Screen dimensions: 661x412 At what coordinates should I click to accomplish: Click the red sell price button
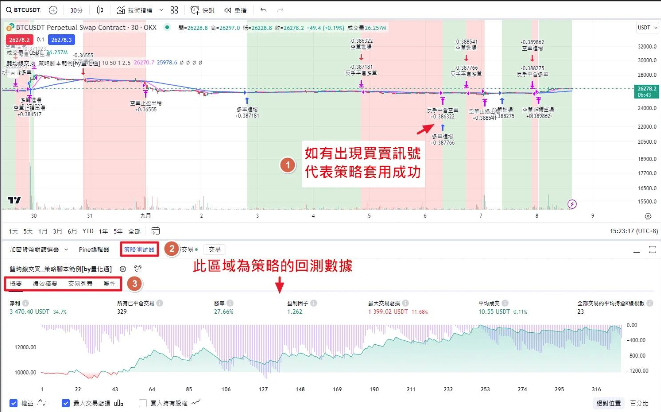click(x=19, y=40)
